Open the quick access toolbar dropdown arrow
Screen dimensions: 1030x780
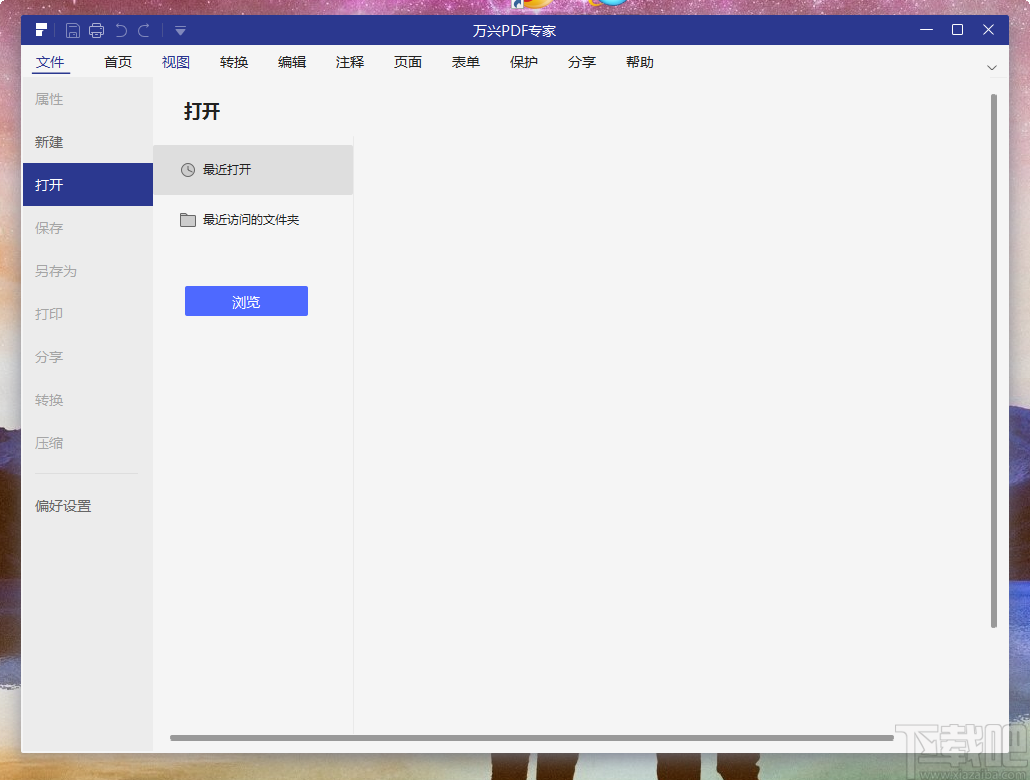coord(180,30)
